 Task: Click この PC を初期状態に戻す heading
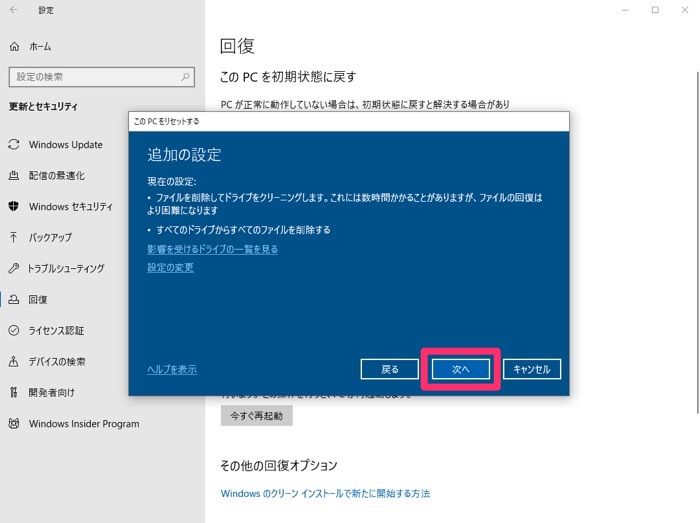point(288,77)
